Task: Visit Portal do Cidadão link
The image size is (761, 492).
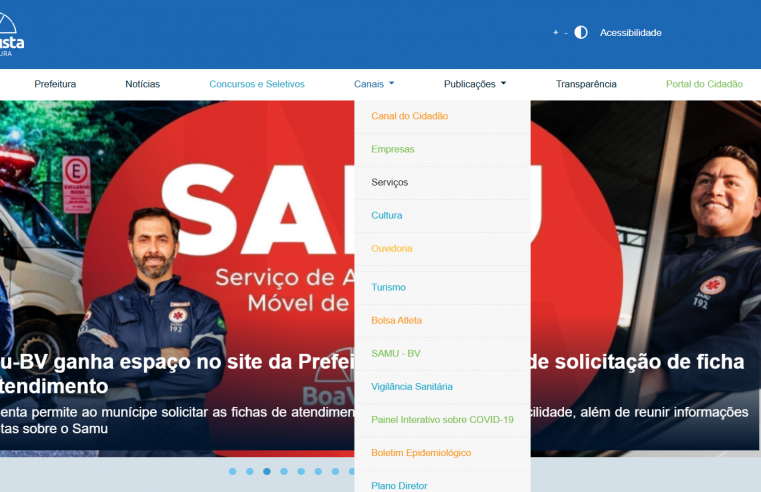Action: click(x=704, y=84)
